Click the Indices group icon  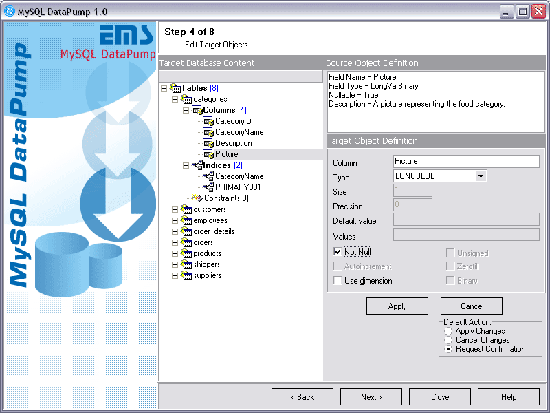coord(197,165)
